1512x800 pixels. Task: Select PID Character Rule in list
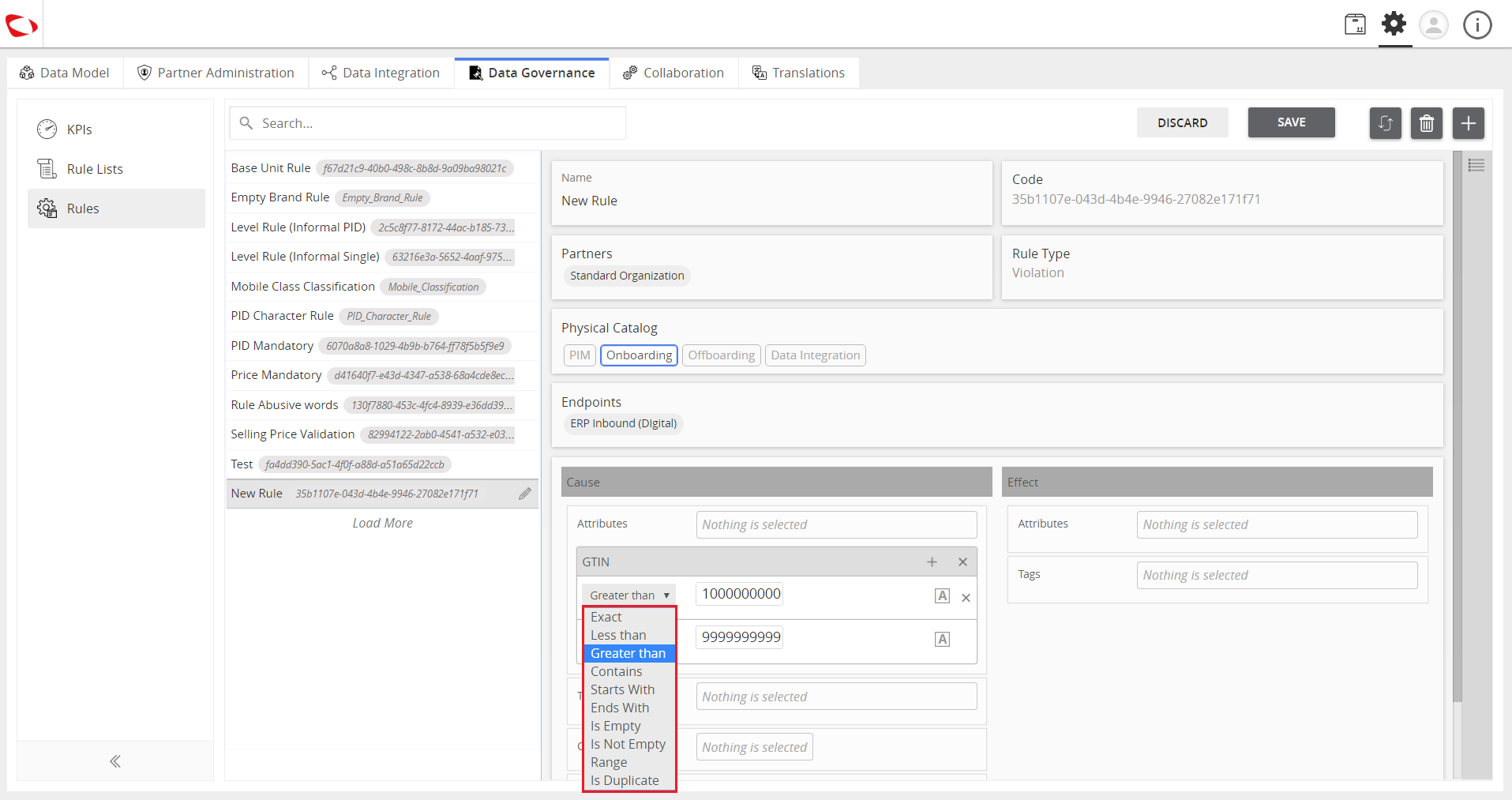[x=383, y=316]
